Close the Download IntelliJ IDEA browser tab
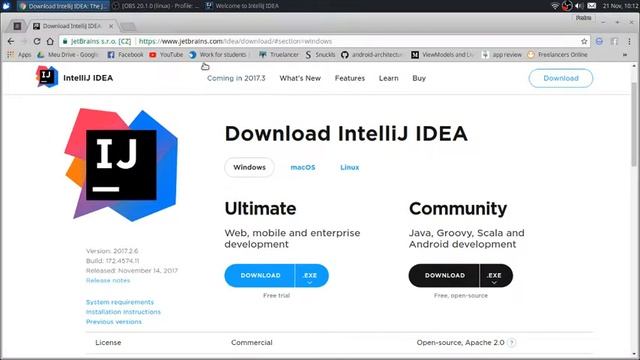 coord(111,26)
